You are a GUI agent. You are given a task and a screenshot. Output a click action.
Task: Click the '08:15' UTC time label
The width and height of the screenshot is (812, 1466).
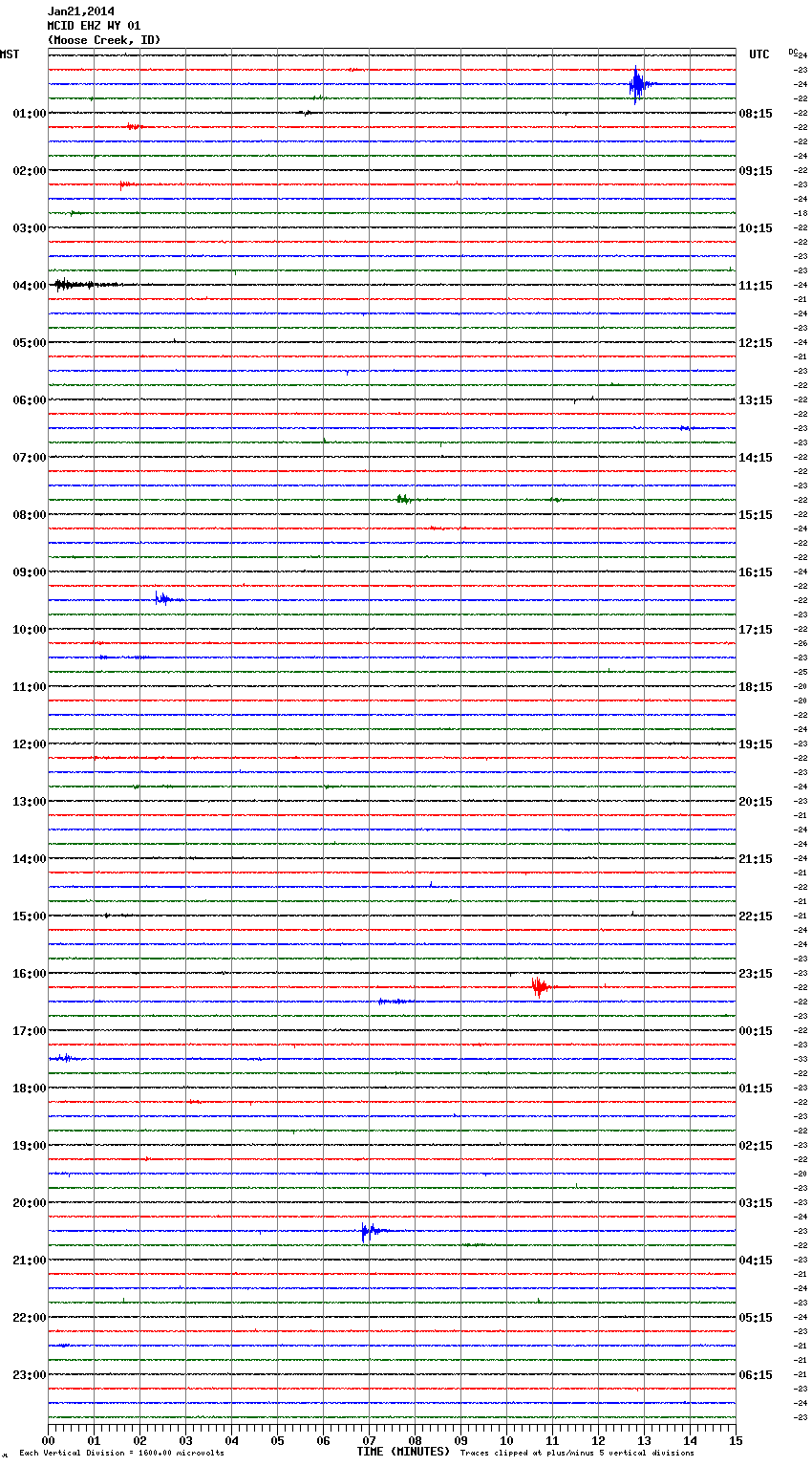[x=756, y=113]
